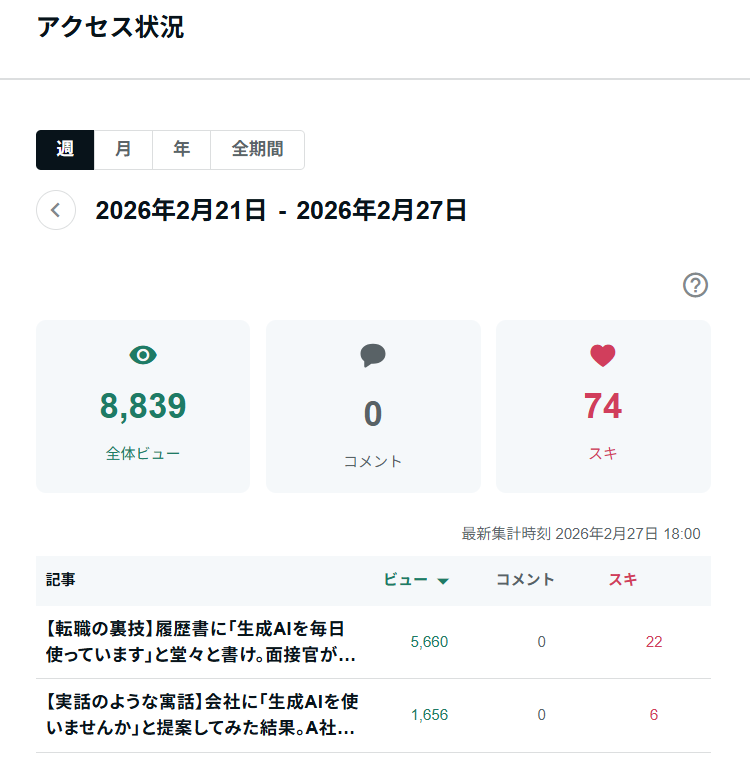Sort table by スキ column header
The width and height of the screenshot is (750, 757).
(622, 580)
